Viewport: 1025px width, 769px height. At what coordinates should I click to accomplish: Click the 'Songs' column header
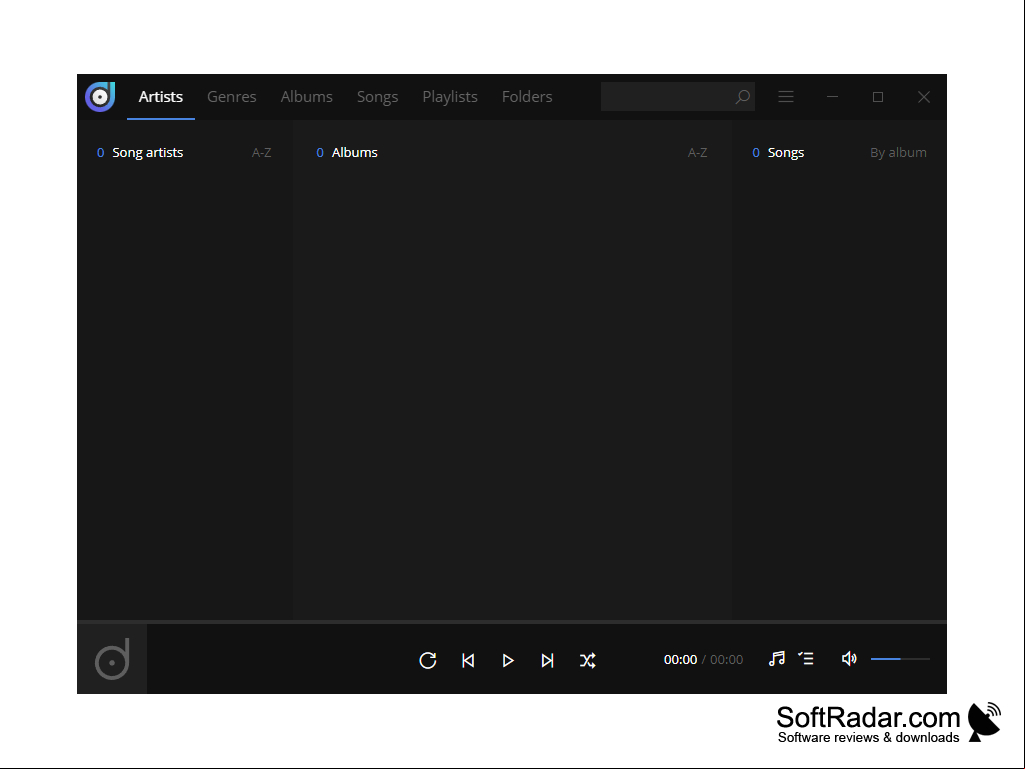pos(786,152)
